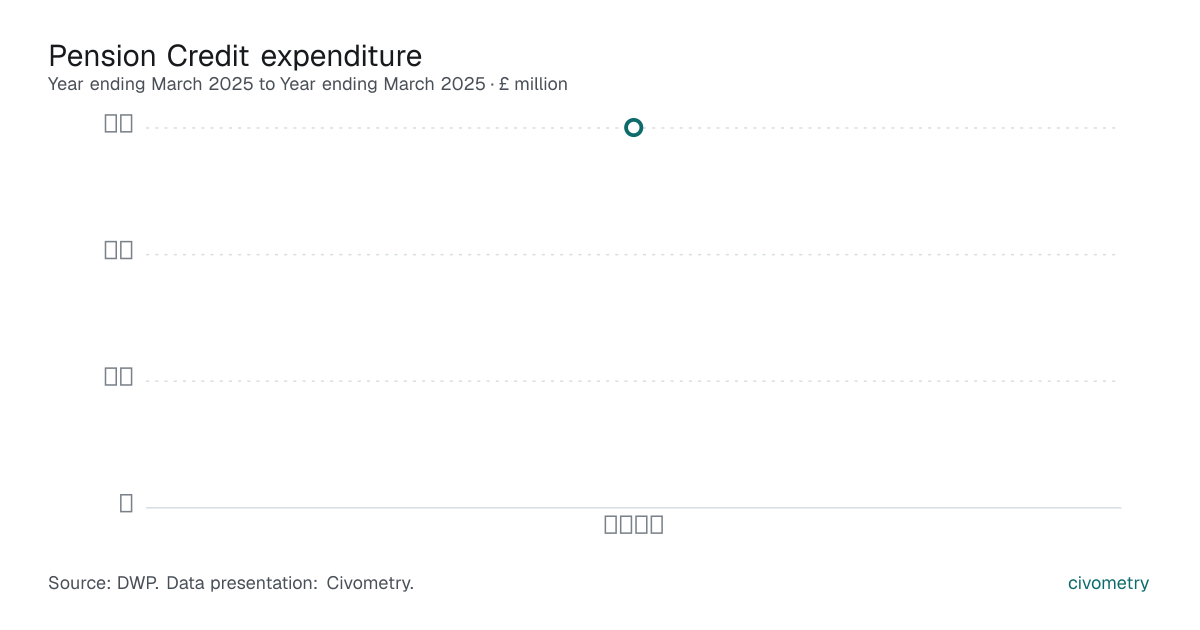
Task: Click the x-axis tick label under the data point
Action: 634,524
